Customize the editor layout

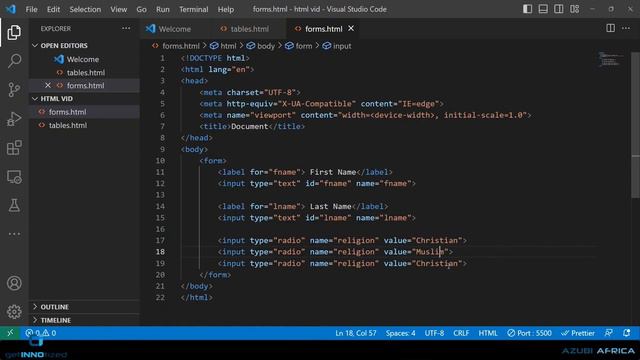point(574,9)
